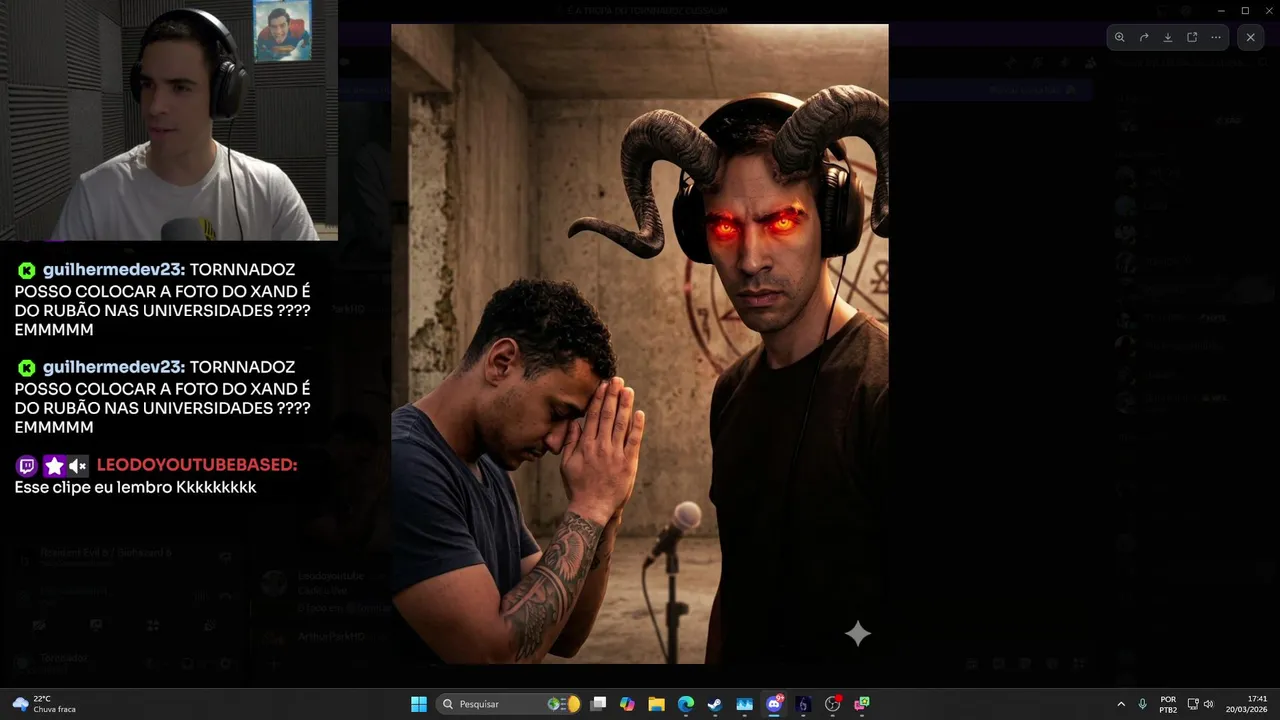
Task: Launch Copilot from the taskbar
Action: point(627,704)
